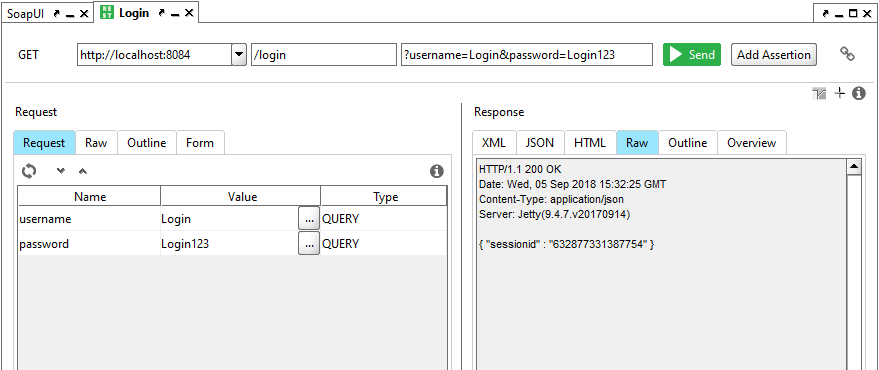The width and height of the screenshot is (879, 370).
Task: Select the password parameter name cell
Action: click(89, 244)
